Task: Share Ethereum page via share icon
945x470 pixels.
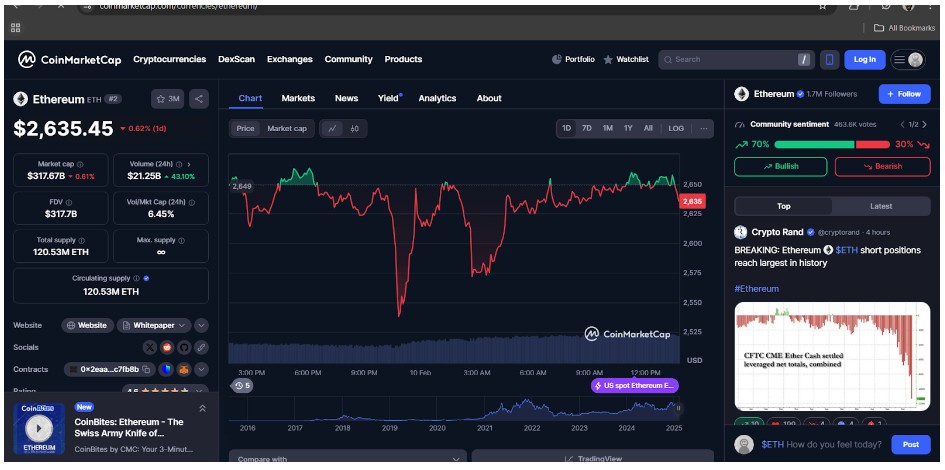Action: [199, 99]
